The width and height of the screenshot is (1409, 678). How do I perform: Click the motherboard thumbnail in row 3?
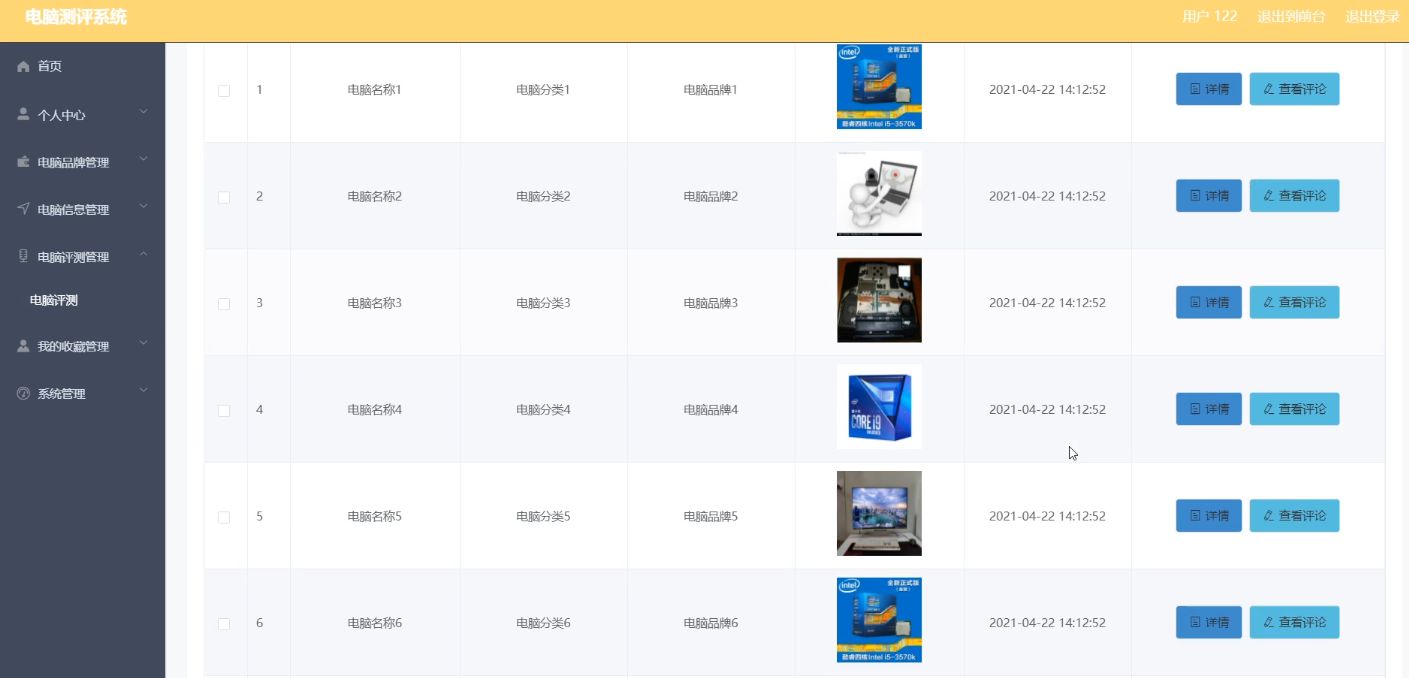pyautogui.click(x=879, y=300)
